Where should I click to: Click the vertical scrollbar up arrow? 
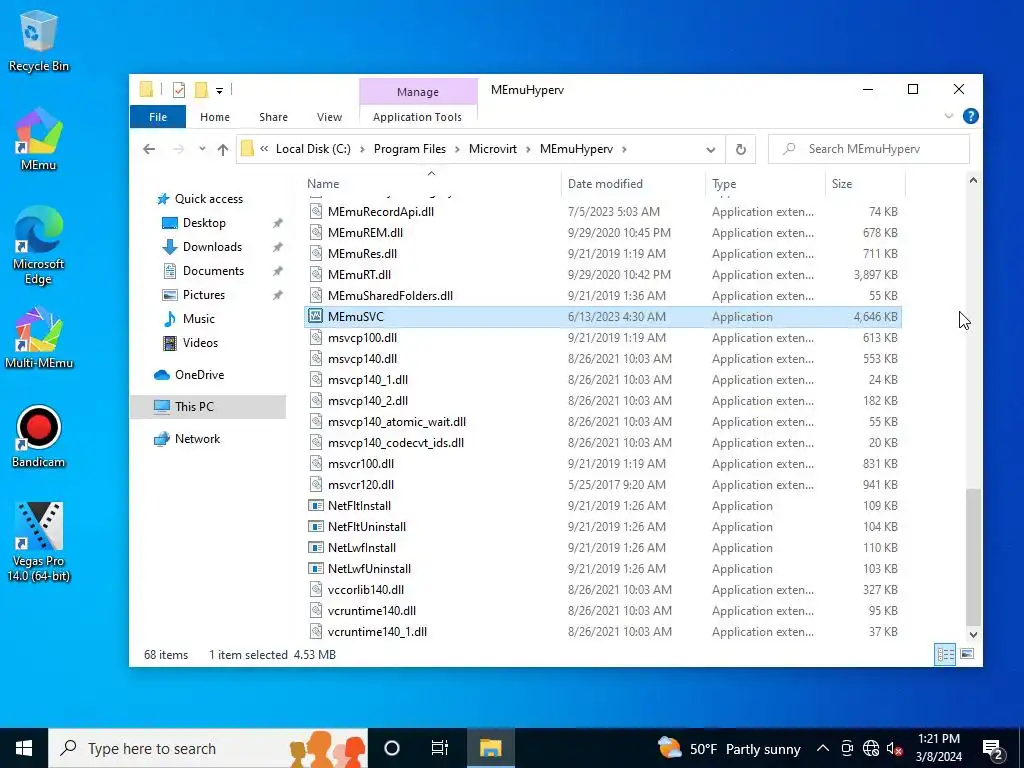[x=973, y=181]
